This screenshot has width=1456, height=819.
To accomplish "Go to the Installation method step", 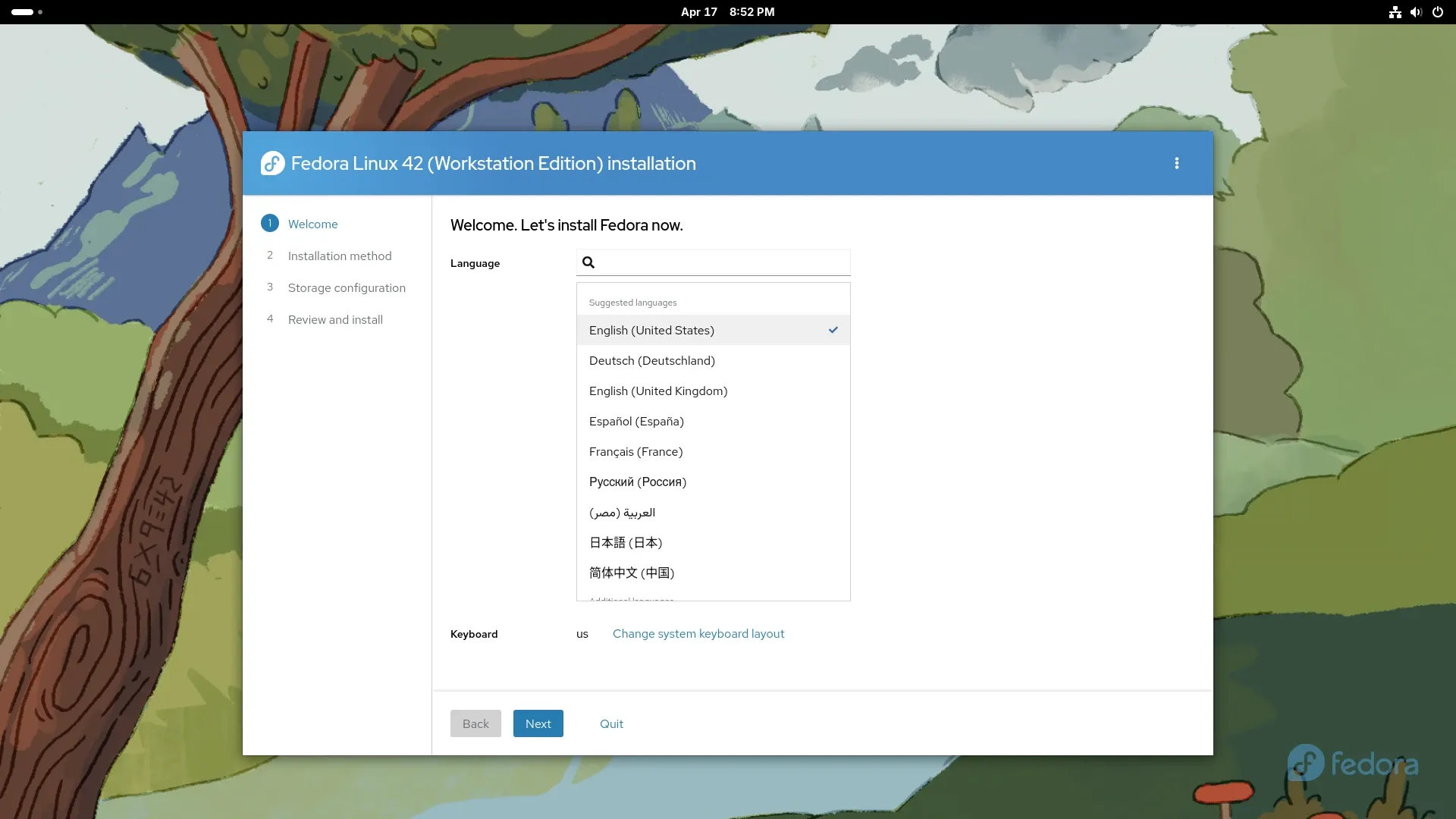I will 340,256.
